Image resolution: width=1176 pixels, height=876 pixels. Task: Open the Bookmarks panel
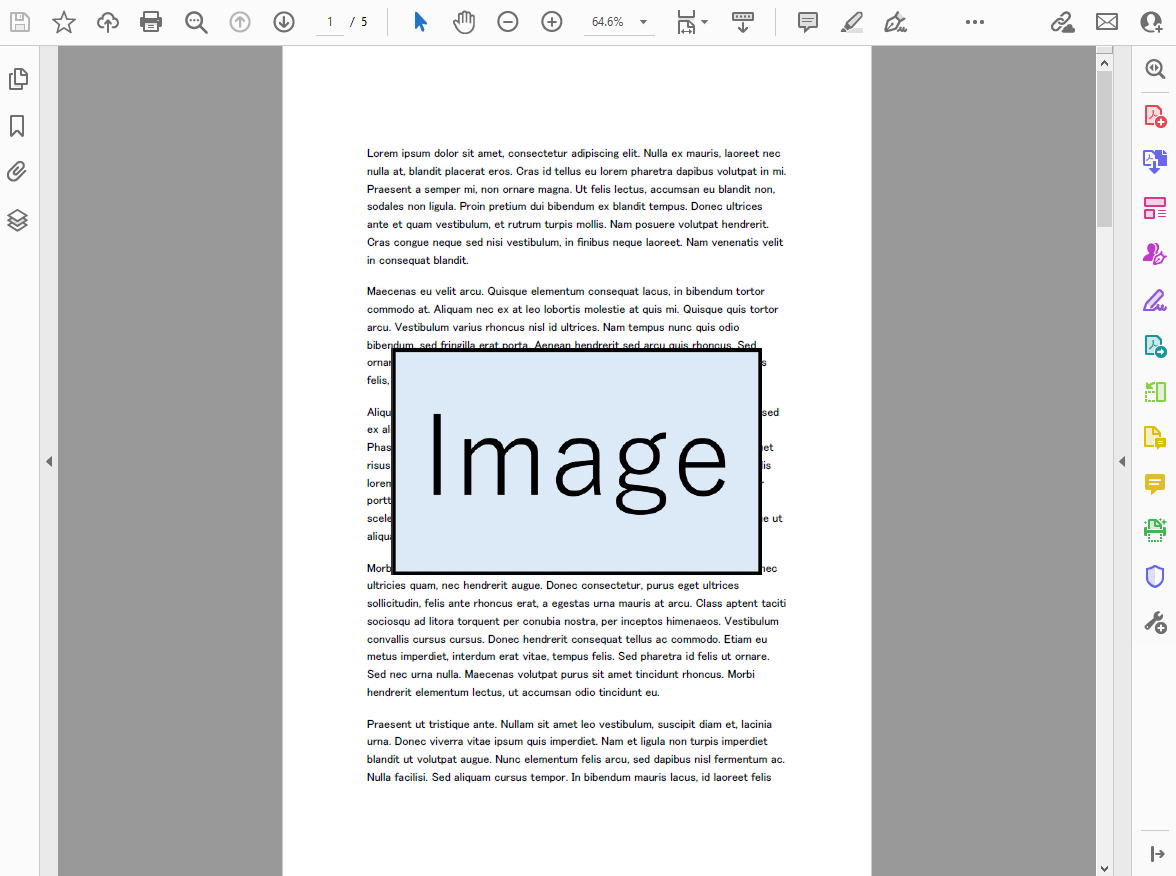pyautogui.click(x=18, y=126)
